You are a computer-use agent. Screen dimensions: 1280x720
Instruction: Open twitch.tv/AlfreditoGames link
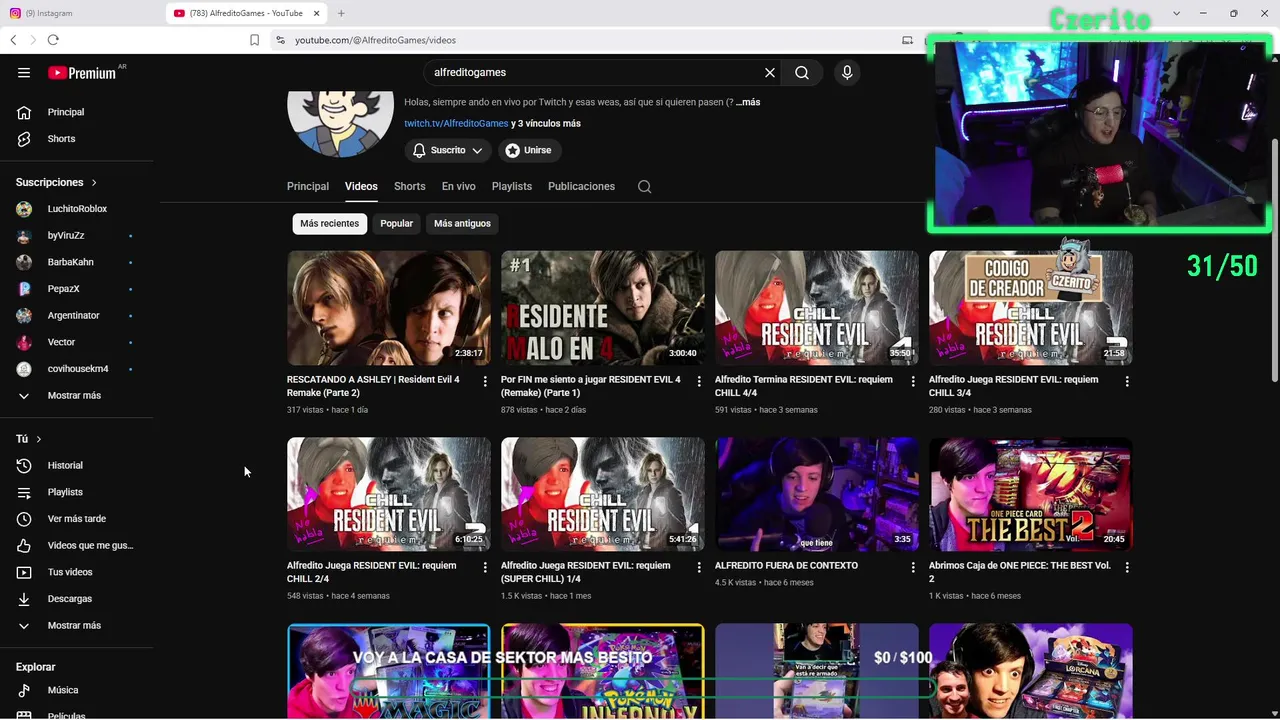456,124
